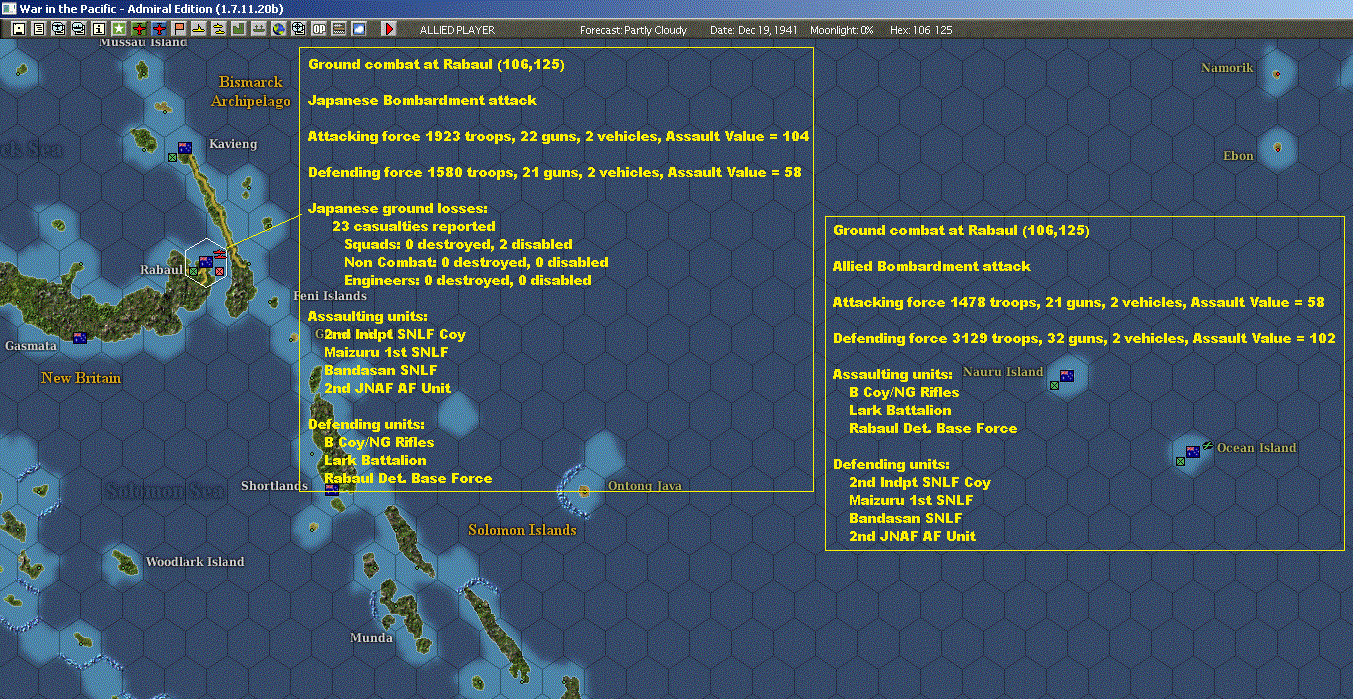Click the green square marker at Nauru Island
The width and height of the screenshot is (1353, 699).
click(x=1054, y=386)
